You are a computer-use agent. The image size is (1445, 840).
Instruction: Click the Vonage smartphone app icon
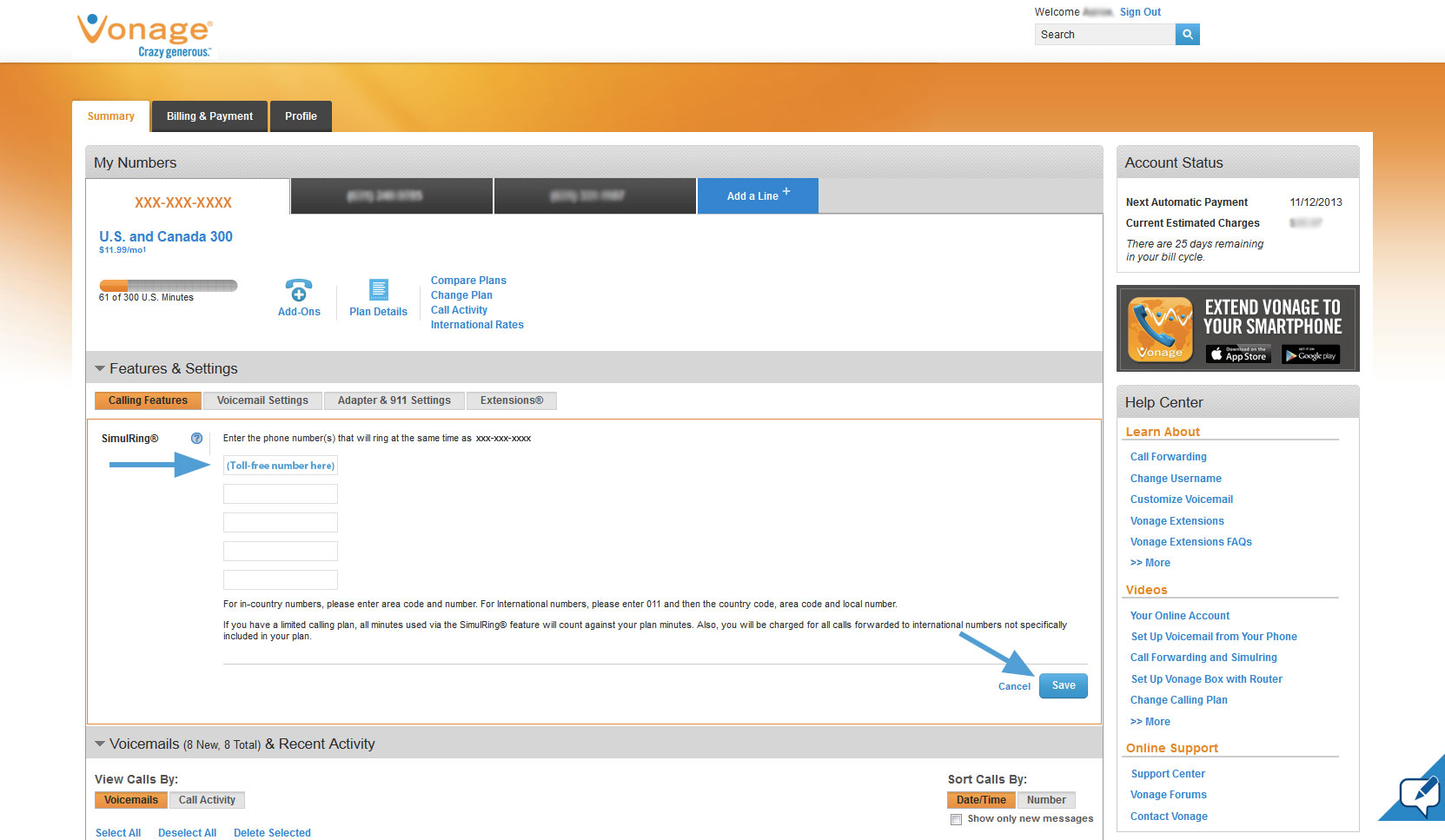pyautogui.click(x=1160, y=329)
